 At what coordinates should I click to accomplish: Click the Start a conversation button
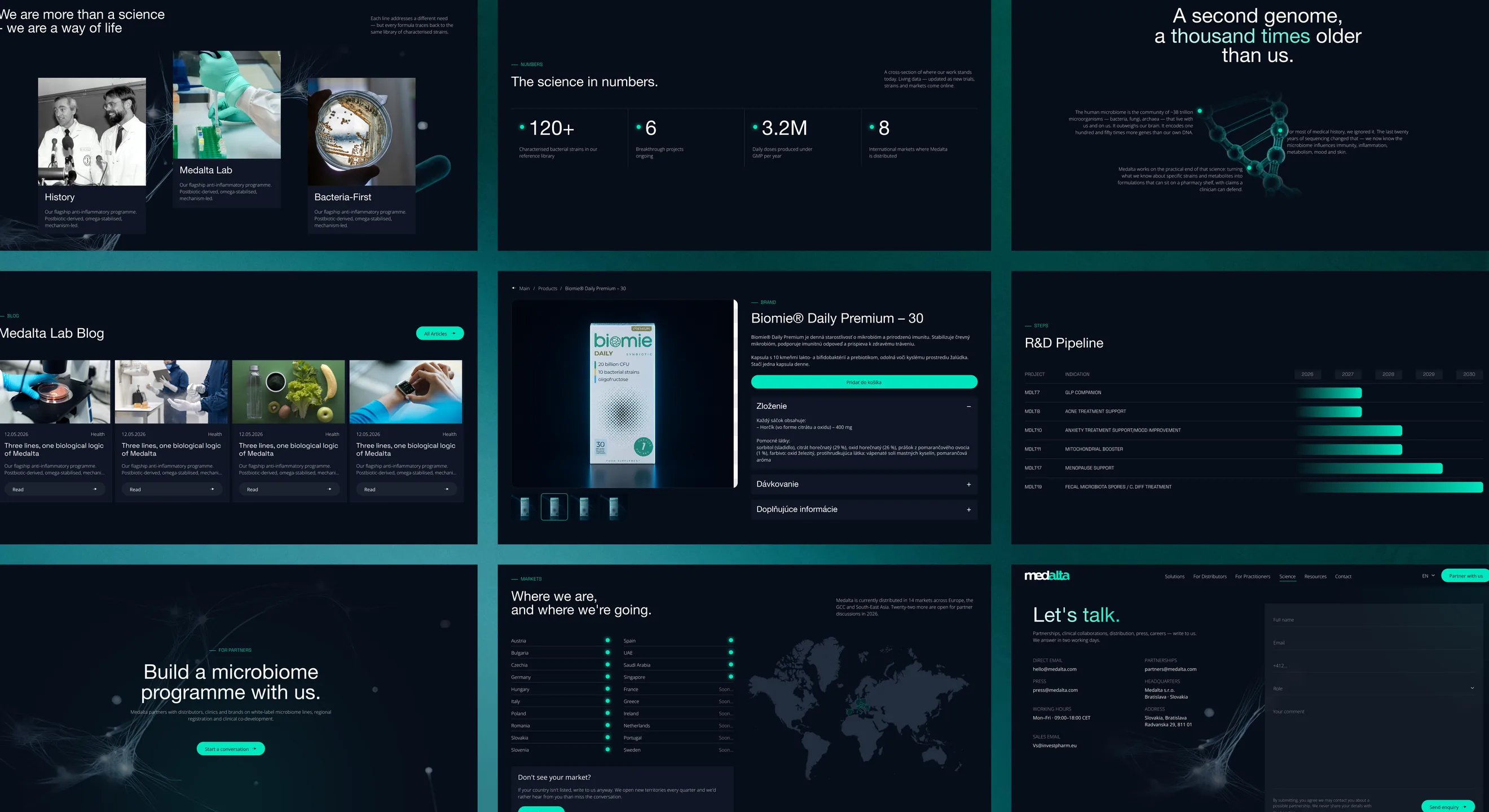coord(231,749)
